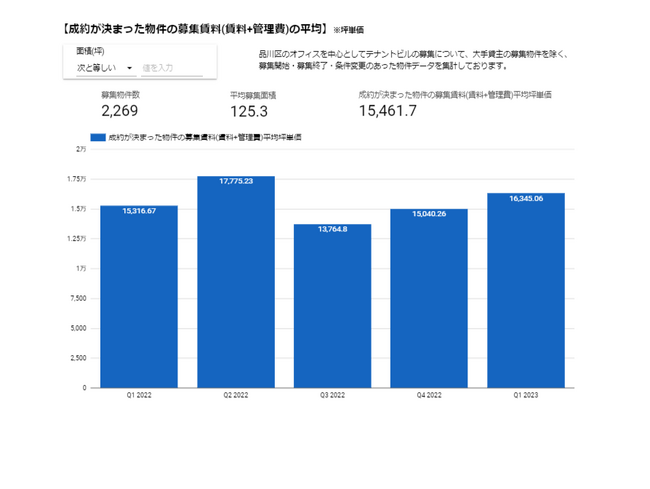Select the Q4 2022 bar
Screen dimensions: 650x489
[x=429, y=300]
